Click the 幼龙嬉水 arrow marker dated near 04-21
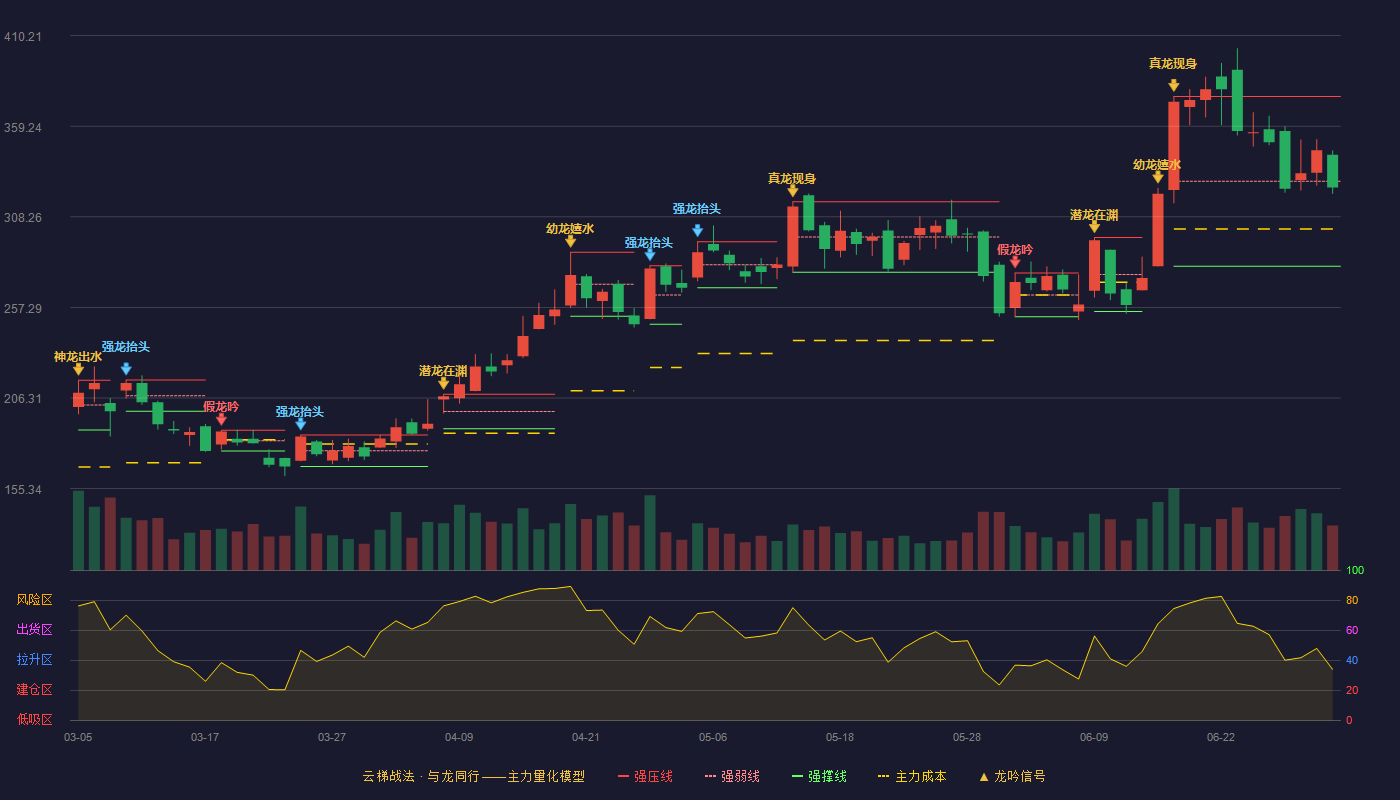 pyautogui.click(x=570, y=241)
